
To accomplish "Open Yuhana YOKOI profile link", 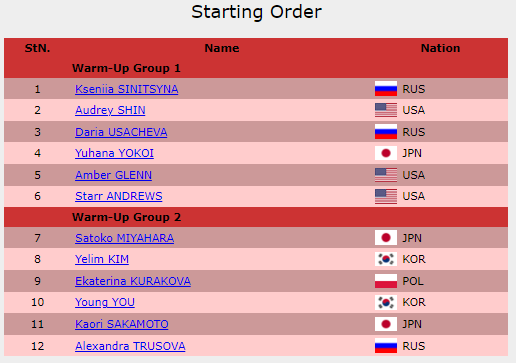I will [114, 153].
